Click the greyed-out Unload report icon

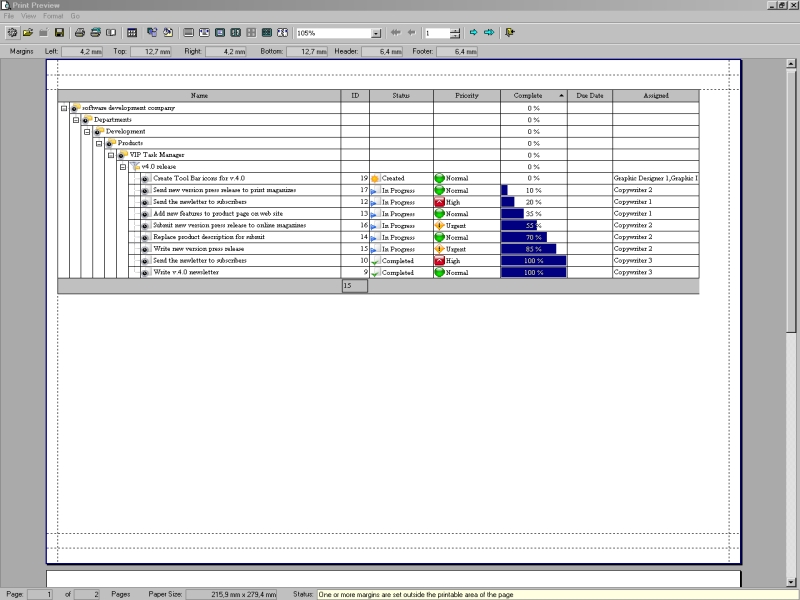click(43, 33)
